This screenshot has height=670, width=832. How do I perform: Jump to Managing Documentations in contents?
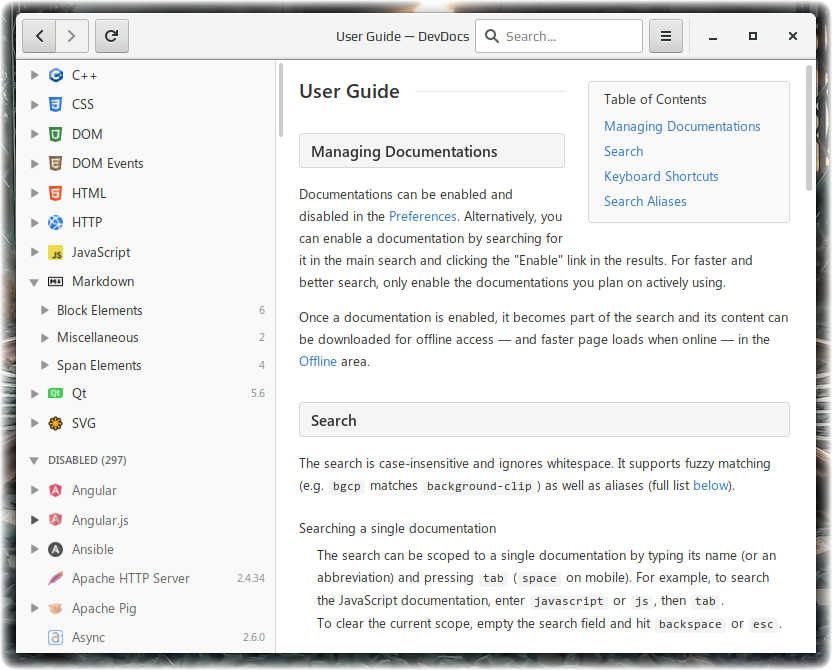pos(682,126)
